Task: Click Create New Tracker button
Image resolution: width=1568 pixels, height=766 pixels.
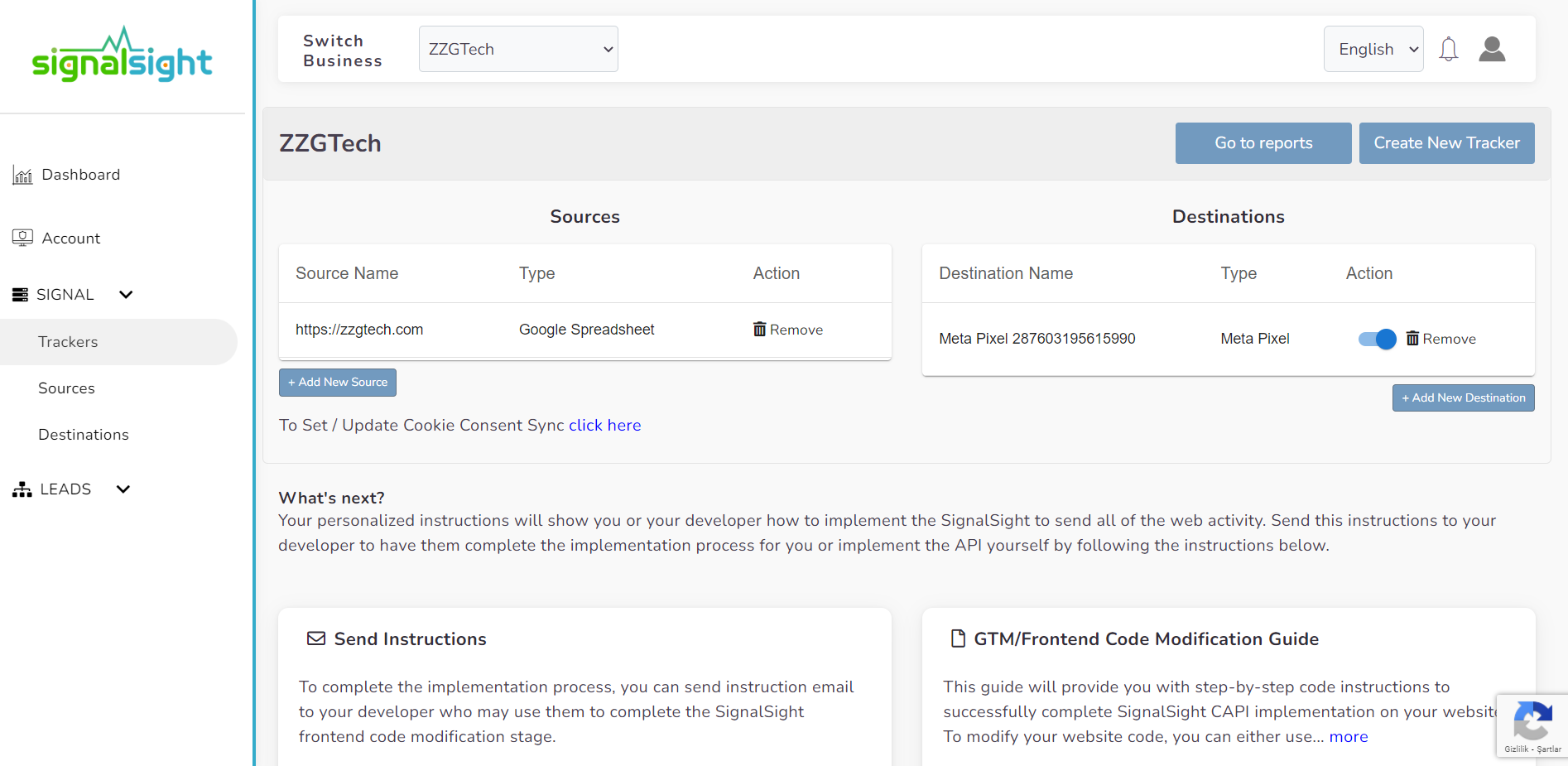Action: 1447,143
